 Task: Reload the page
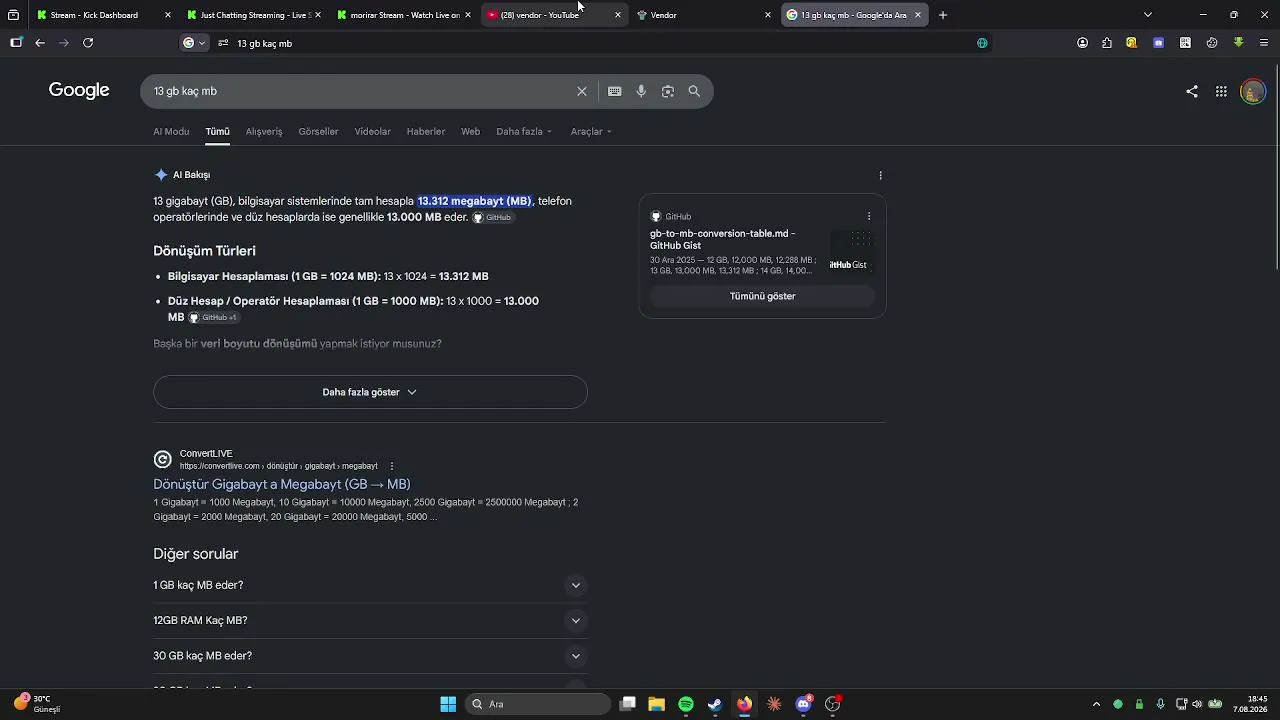click(x=88, y=43)
